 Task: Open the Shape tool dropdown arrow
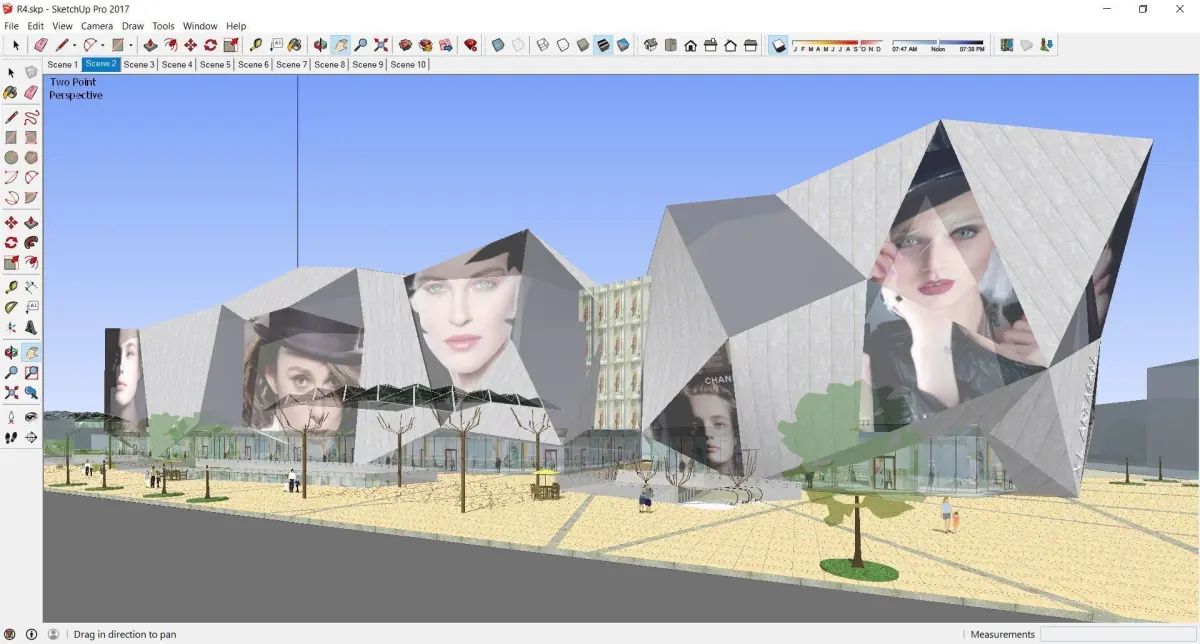tap(130, 45)
